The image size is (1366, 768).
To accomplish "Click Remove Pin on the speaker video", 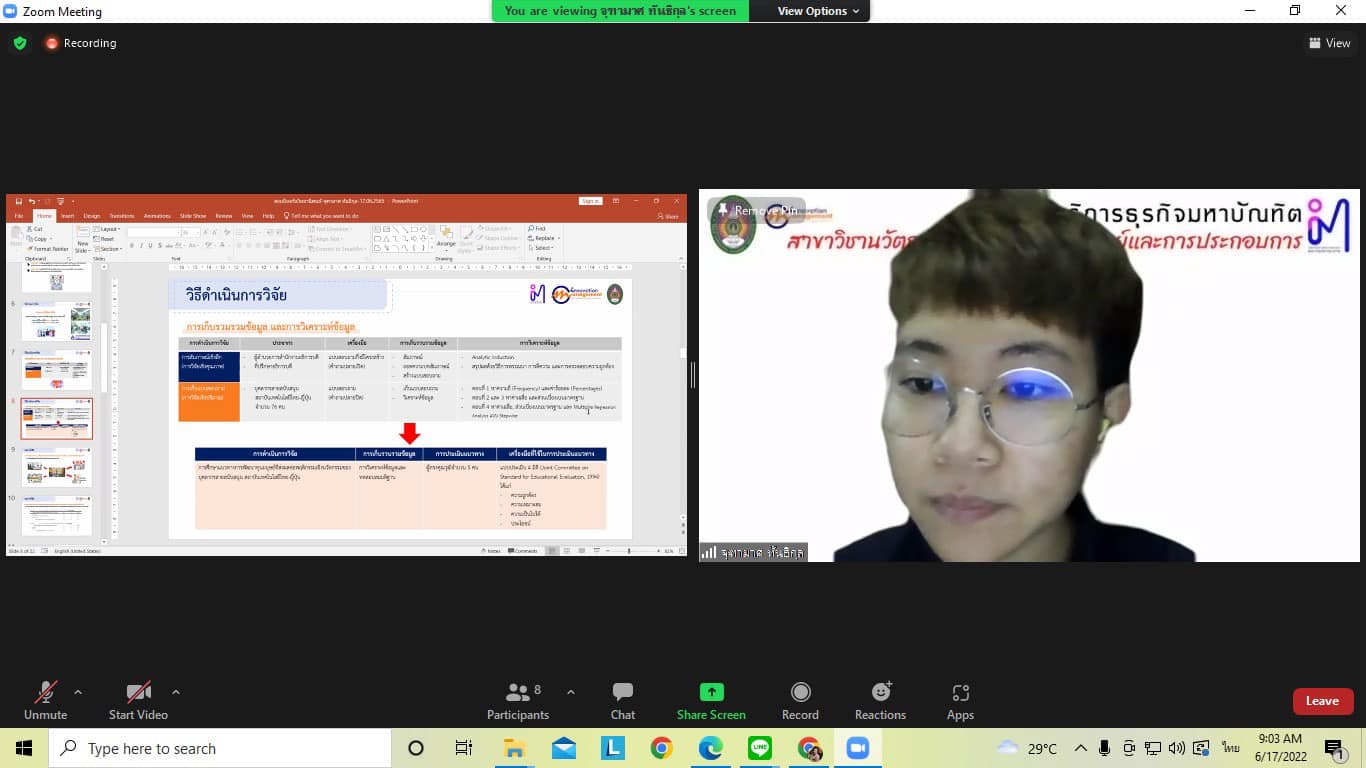I will tap(757, 211).
